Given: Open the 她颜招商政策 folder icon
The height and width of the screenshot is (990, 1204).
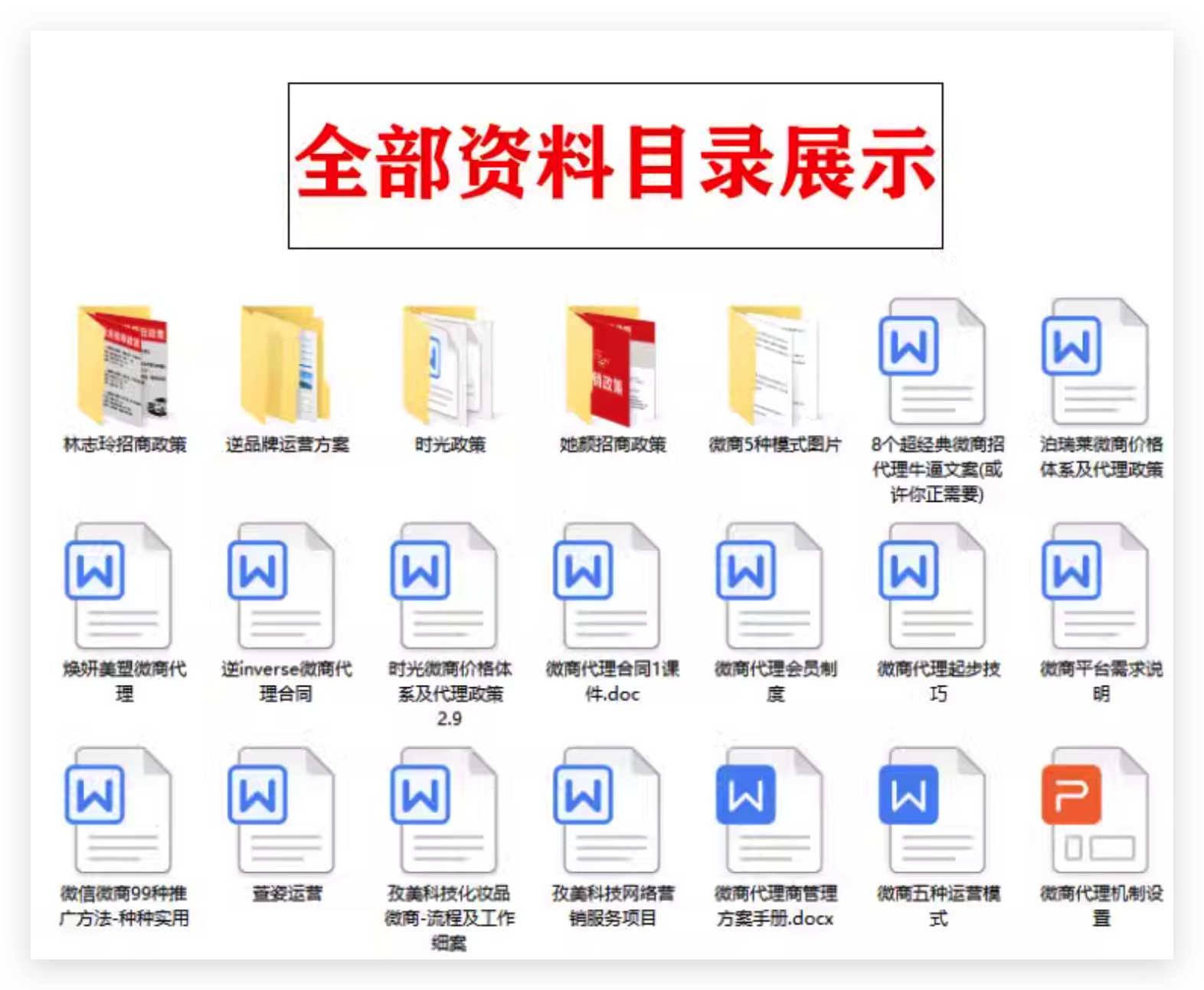Looking at the screenshot, I should click(612, 365).
